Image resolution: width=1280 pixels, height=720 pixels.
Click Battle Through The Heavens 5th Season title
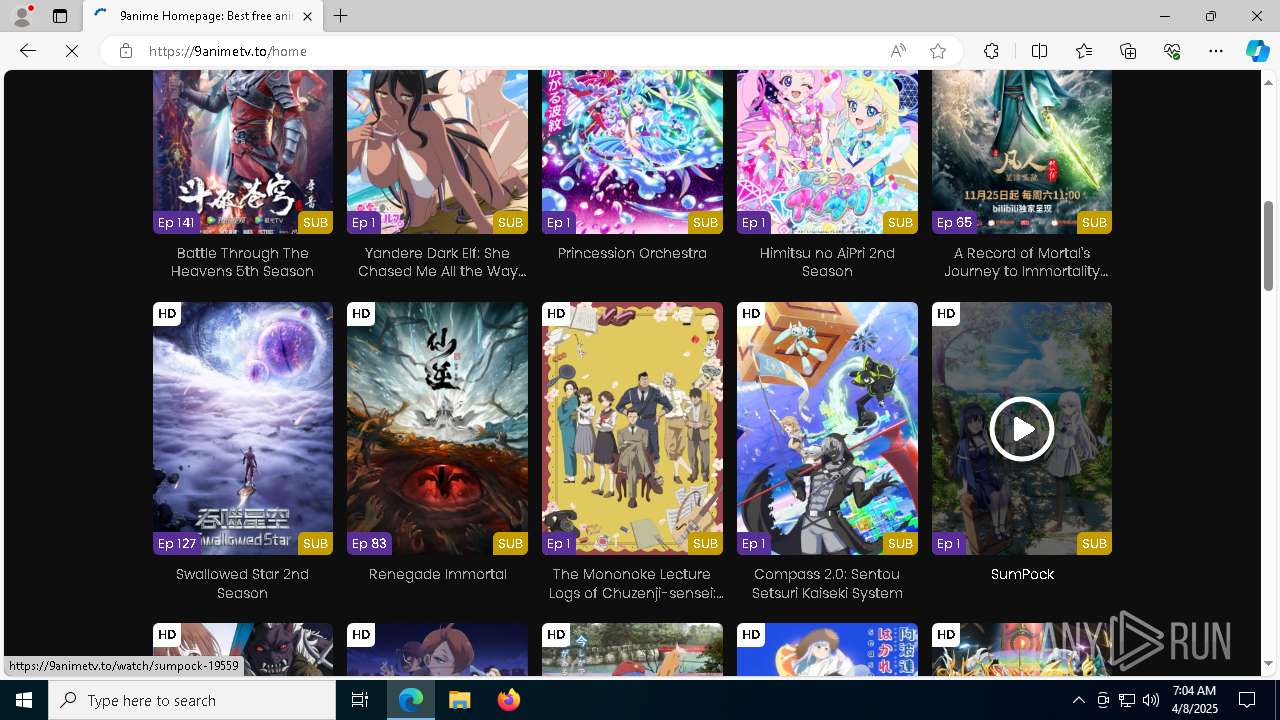[242, 262]
